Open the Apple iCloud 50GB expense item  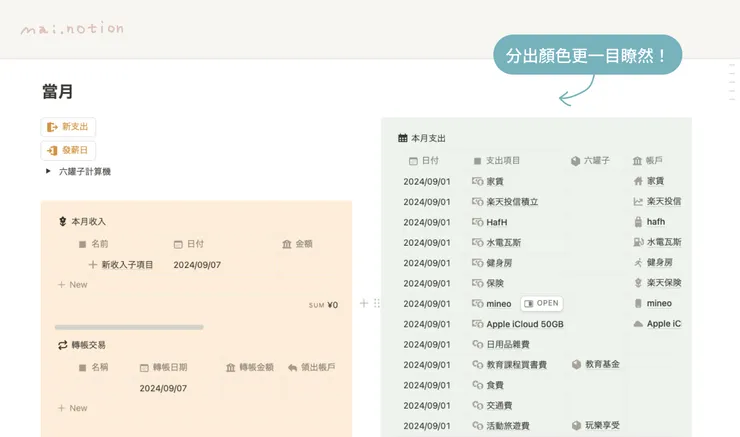525,324
